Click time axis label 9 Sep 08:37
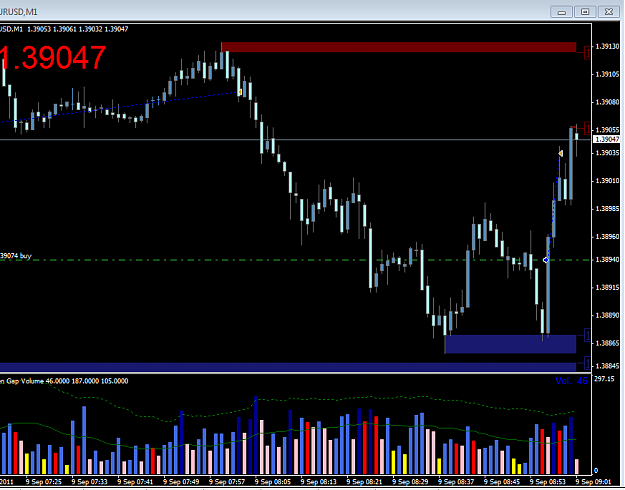This screenshot has width=625, height=490. tap(456, 482)
